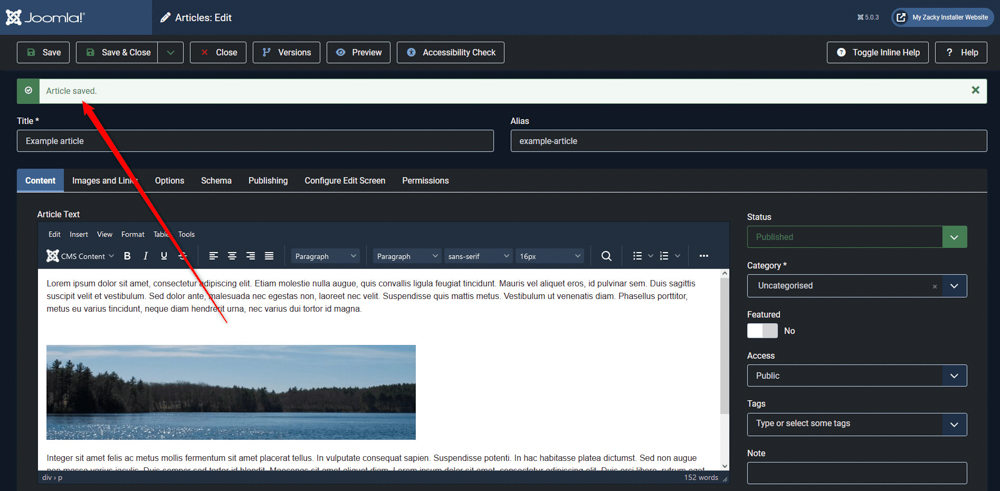Open the find and replace search icon
This screenshot has width=1000, height=491.
(606, 256)
